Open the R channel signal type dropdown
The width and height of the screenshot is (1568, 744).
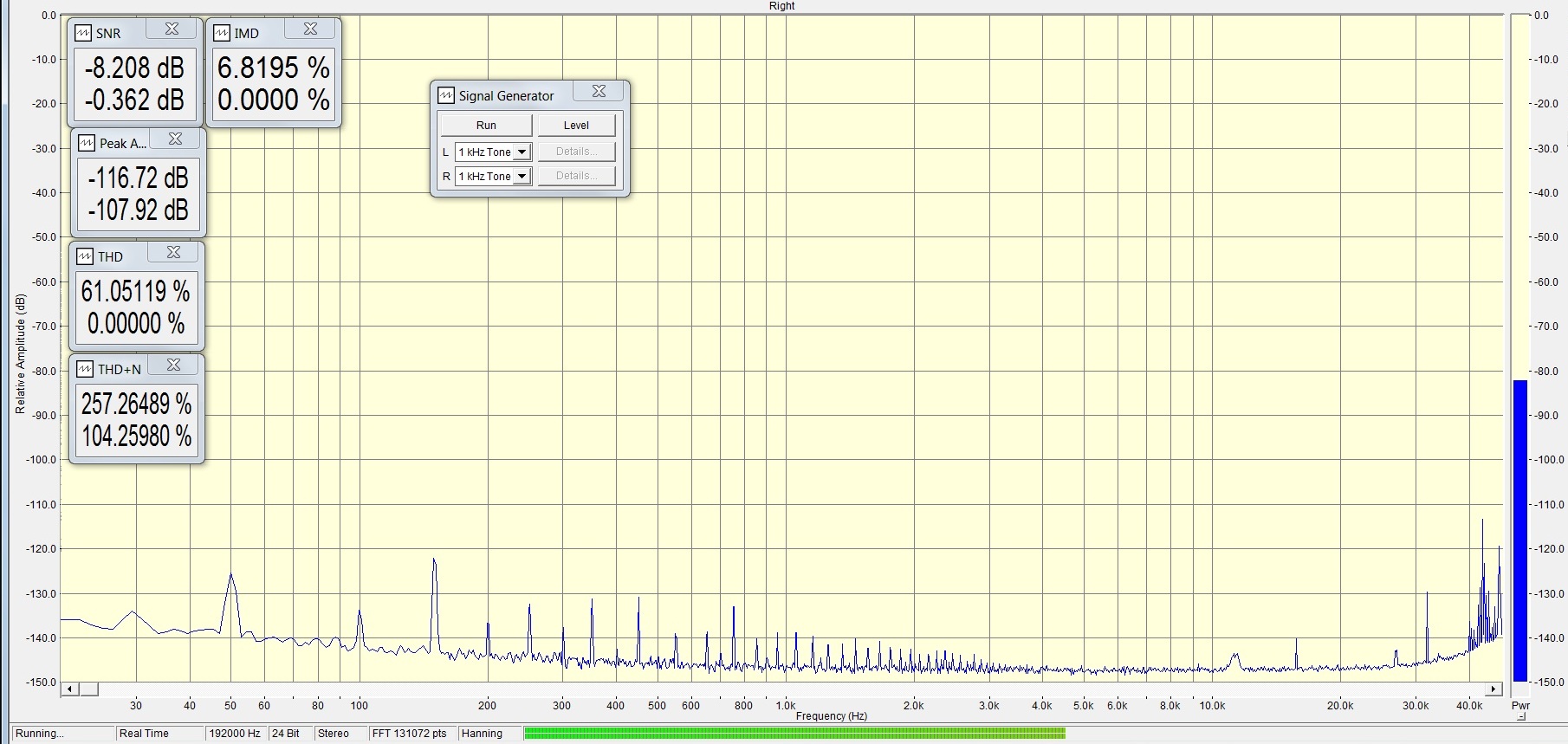coord(522,177)
